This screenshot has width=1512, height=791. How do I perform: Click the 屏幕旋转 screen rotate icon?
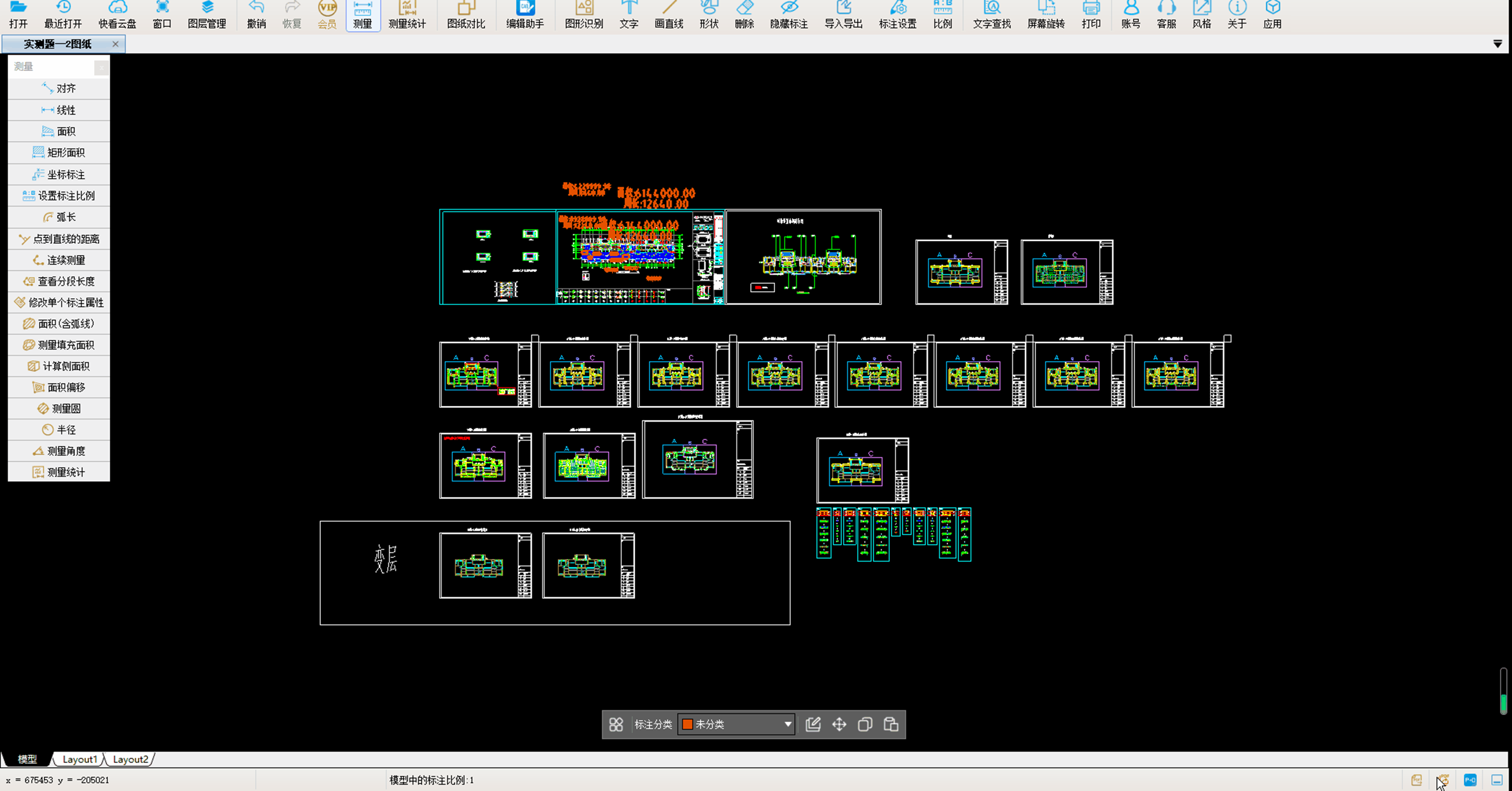(x=1045, y=15)
